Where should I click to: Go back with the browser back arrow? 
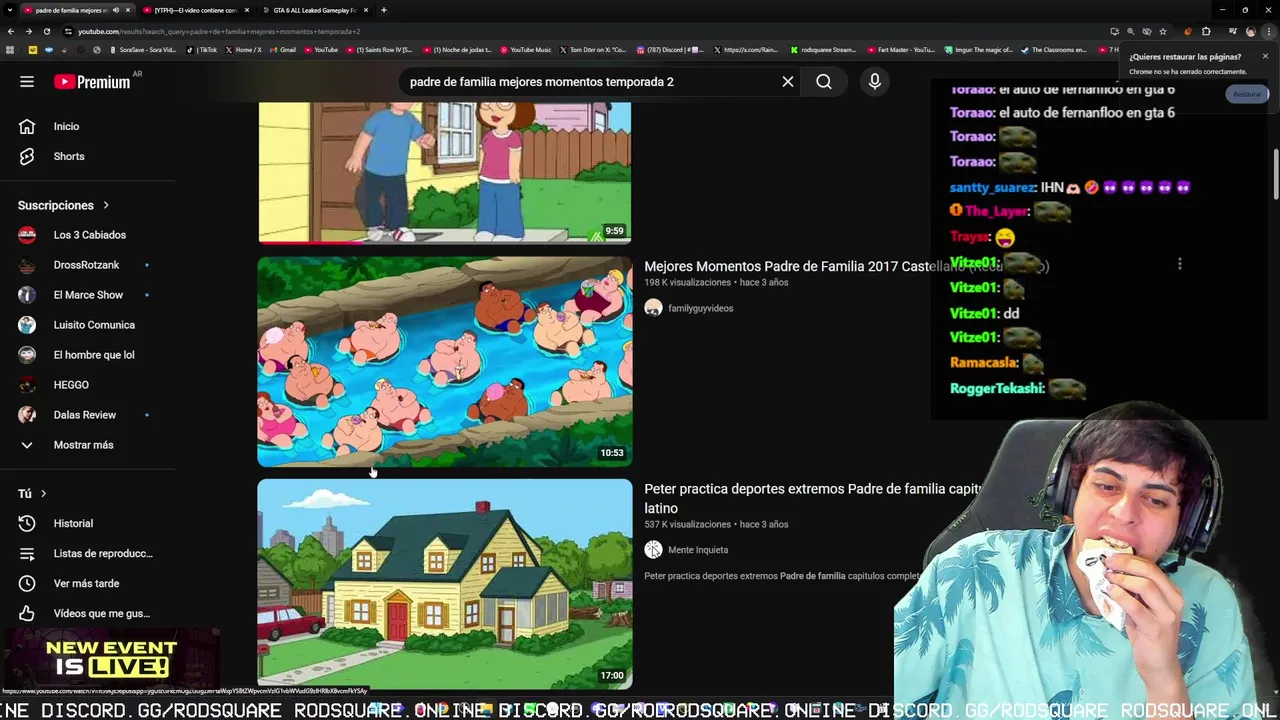11,31
